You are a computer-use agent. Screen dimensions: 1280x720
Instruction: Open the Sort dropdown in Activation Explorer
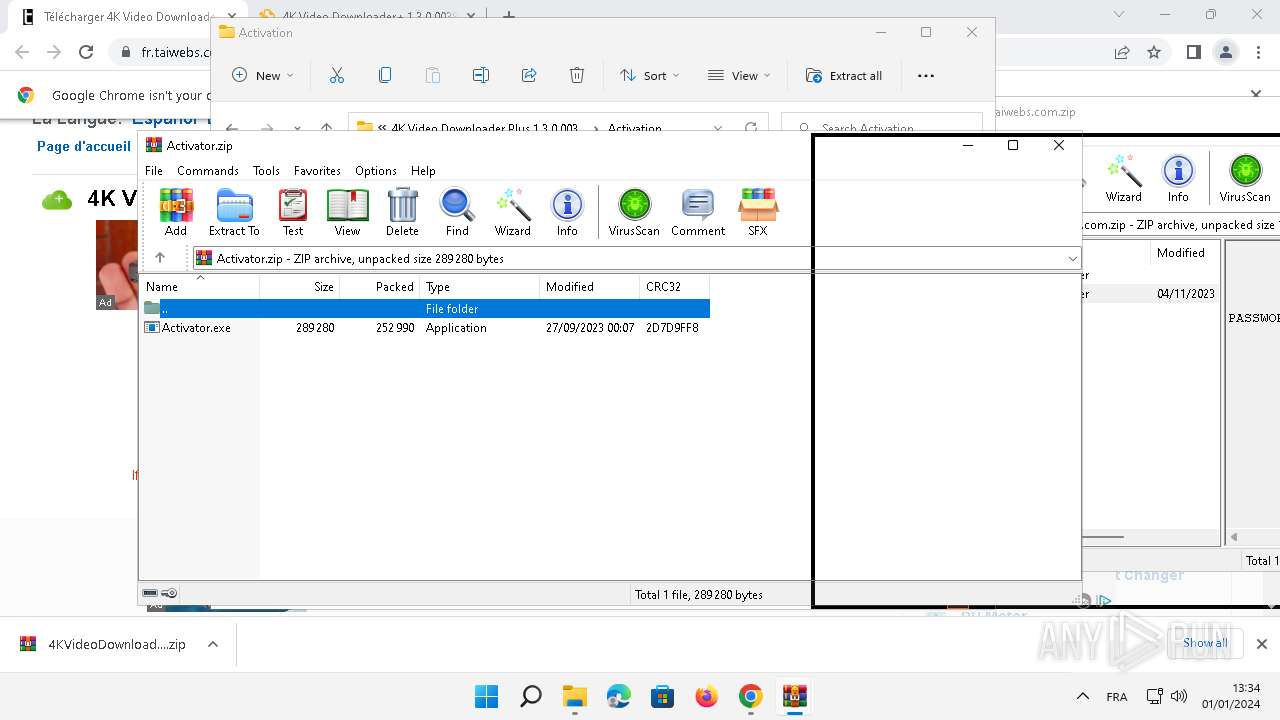point(649,75)
